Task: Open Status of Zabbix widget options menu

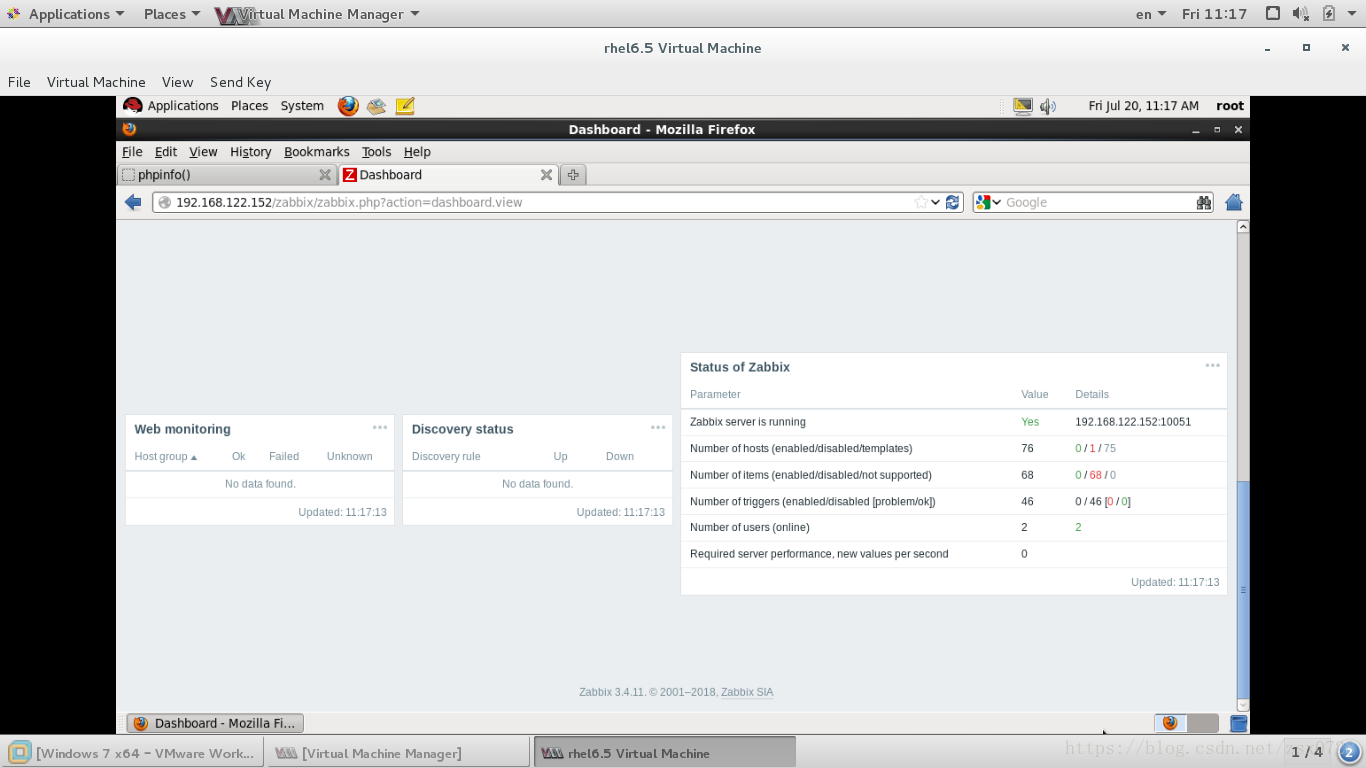Action: 1213,365
